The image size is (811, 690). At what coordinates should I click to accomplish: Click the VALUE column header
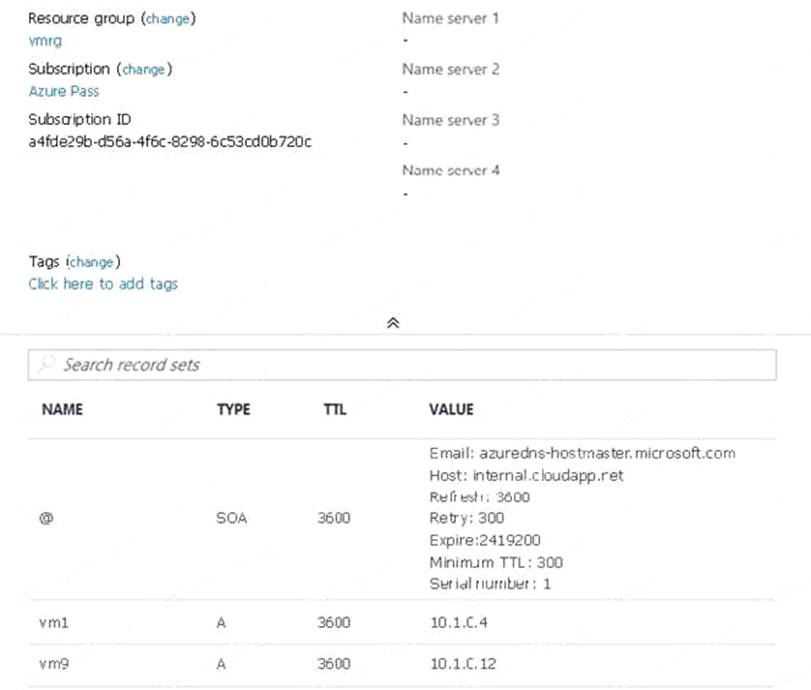[x=451, y=409]
